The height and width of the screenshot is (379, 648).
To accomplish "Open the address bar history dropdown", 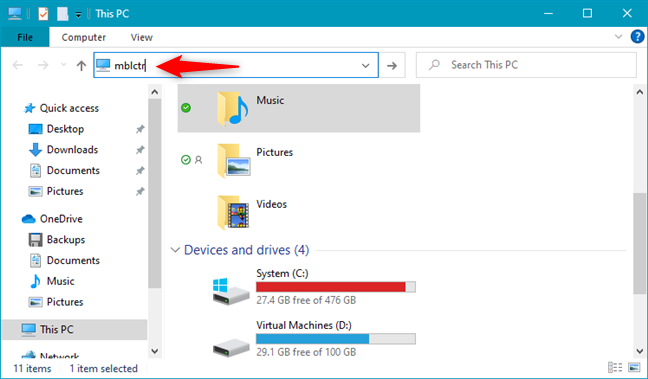I will (x=365, y=65).
